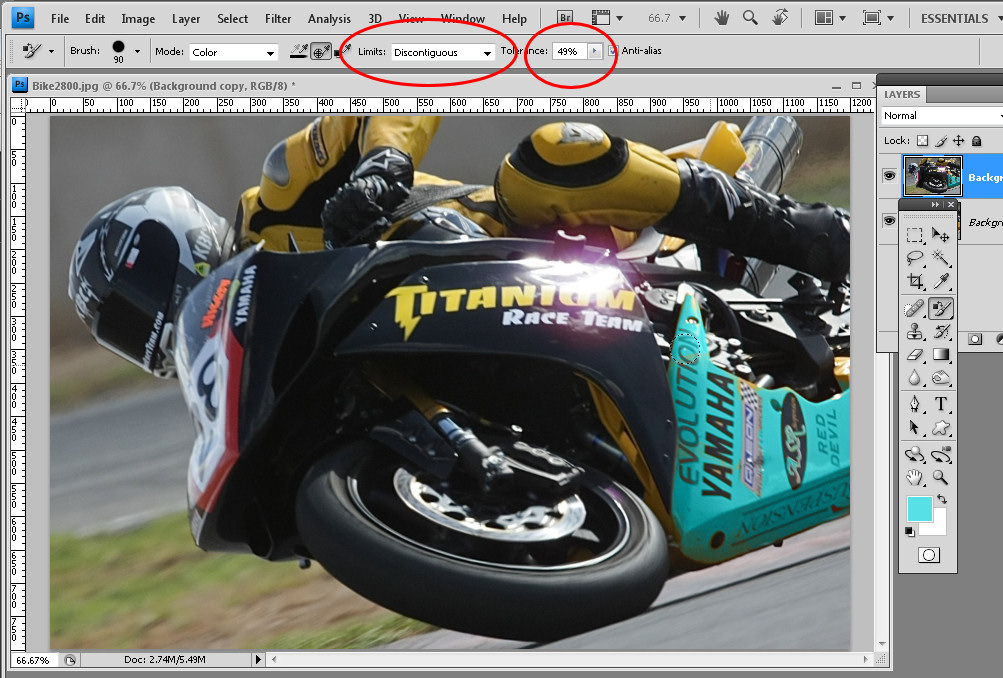Open the Brush picker dropdown arrow
Viewport: 1003px width, 678px height.
(x=137, y=51)
